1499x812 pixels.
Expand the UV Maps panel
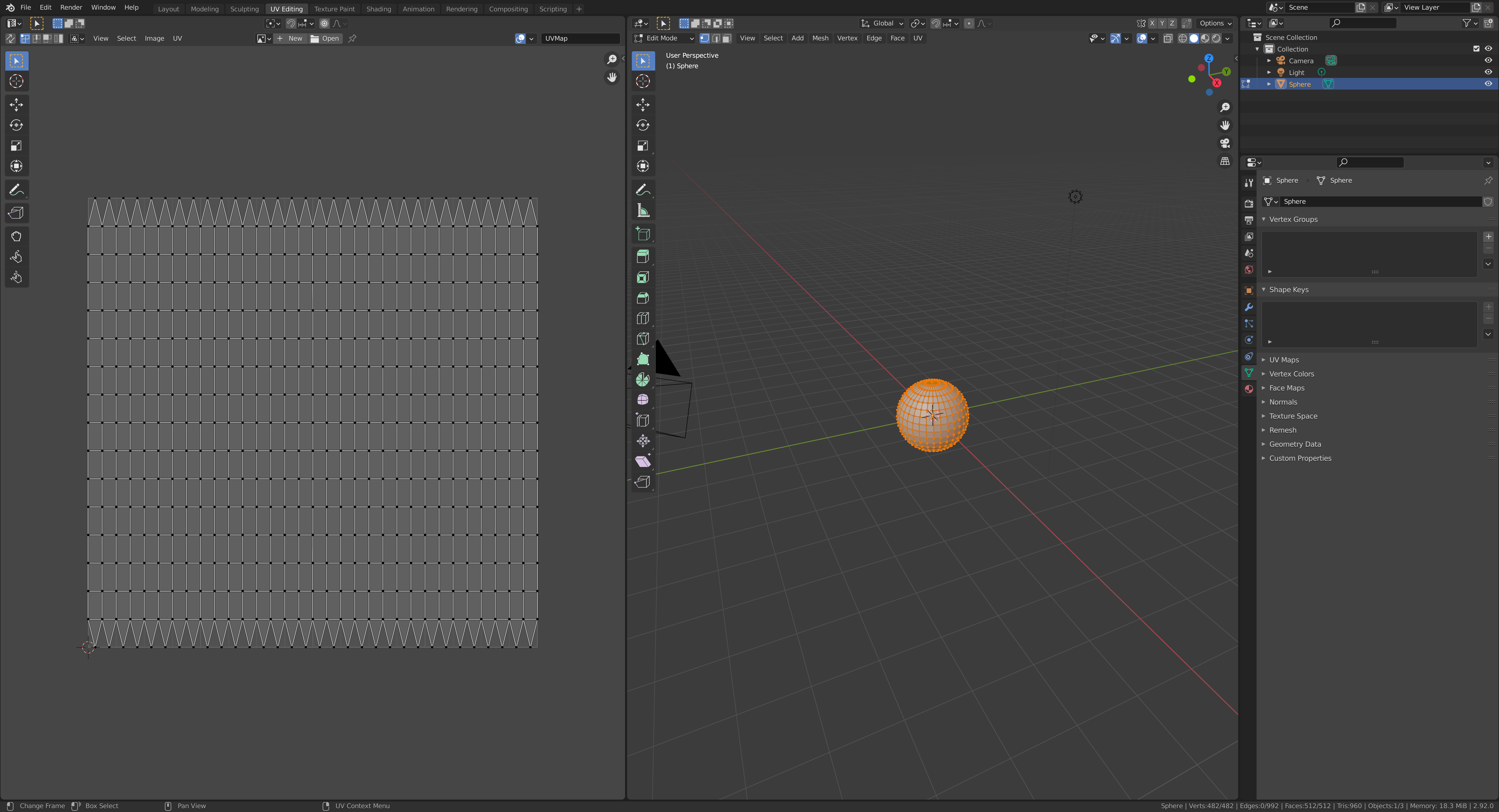click(x=1284, y=360)
